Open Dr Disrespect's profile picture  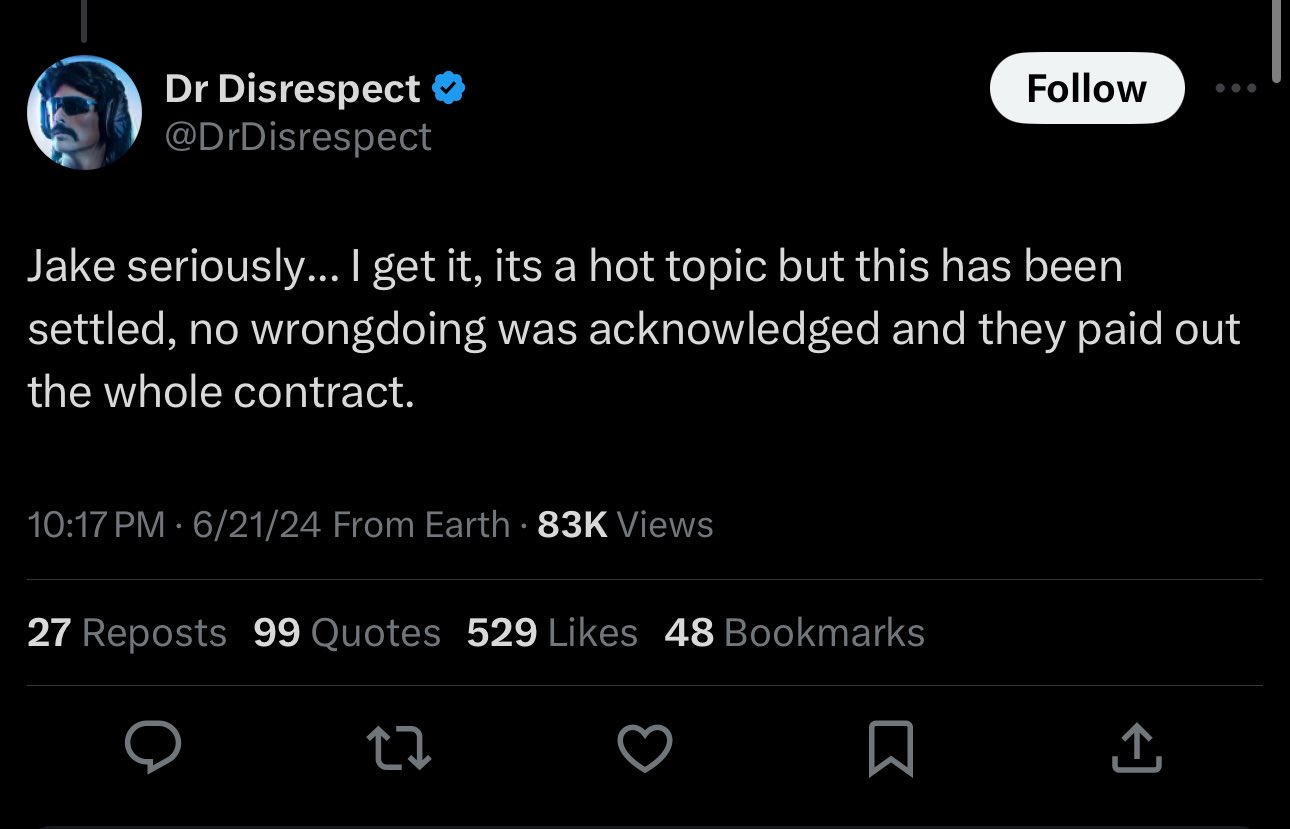coord(84,112)
